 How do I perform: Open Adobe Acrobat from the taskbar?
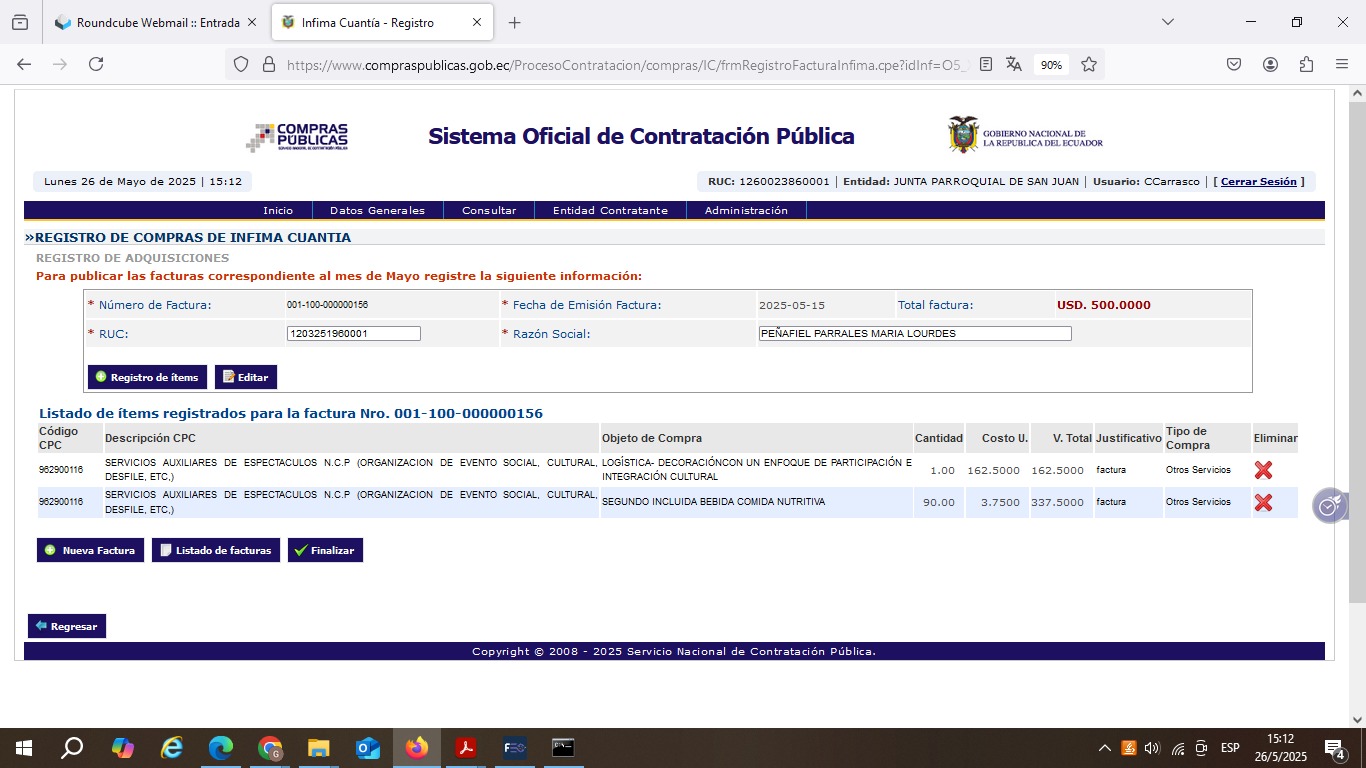click(x=465, y=748)
